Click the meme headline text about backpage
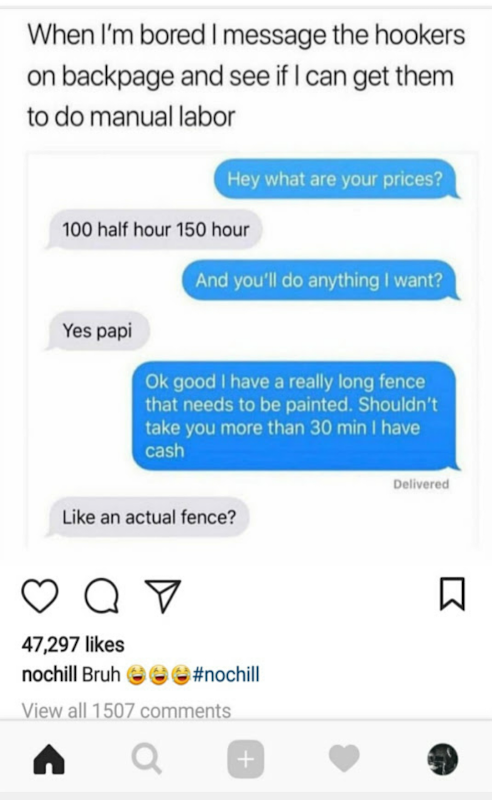Screen dimensions: 492x800 point(246,76)
